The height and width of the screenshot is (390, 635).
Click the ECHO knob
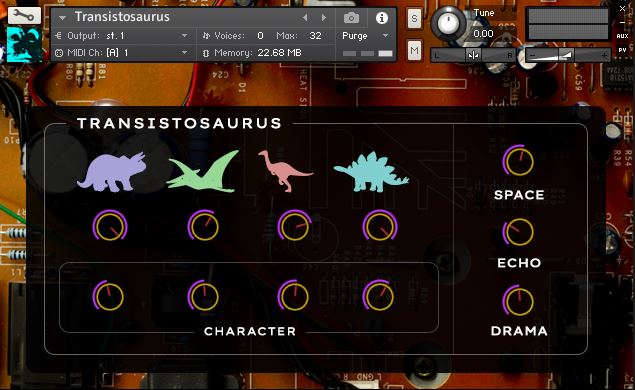[519, 232]
